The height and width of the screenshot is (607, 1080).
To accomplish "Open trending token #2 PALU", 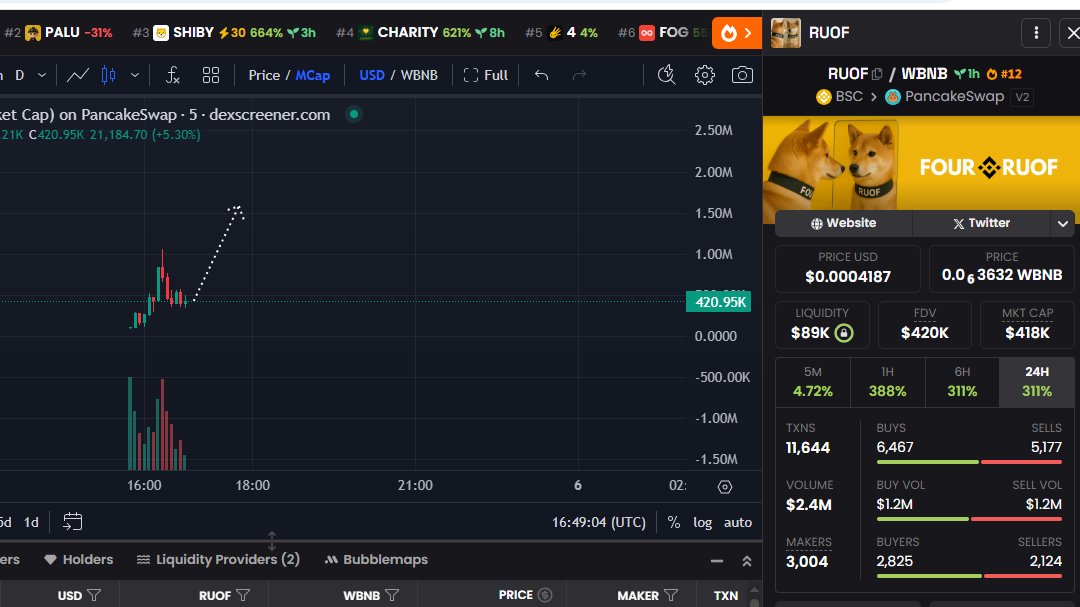I will [x=58, y=32].
